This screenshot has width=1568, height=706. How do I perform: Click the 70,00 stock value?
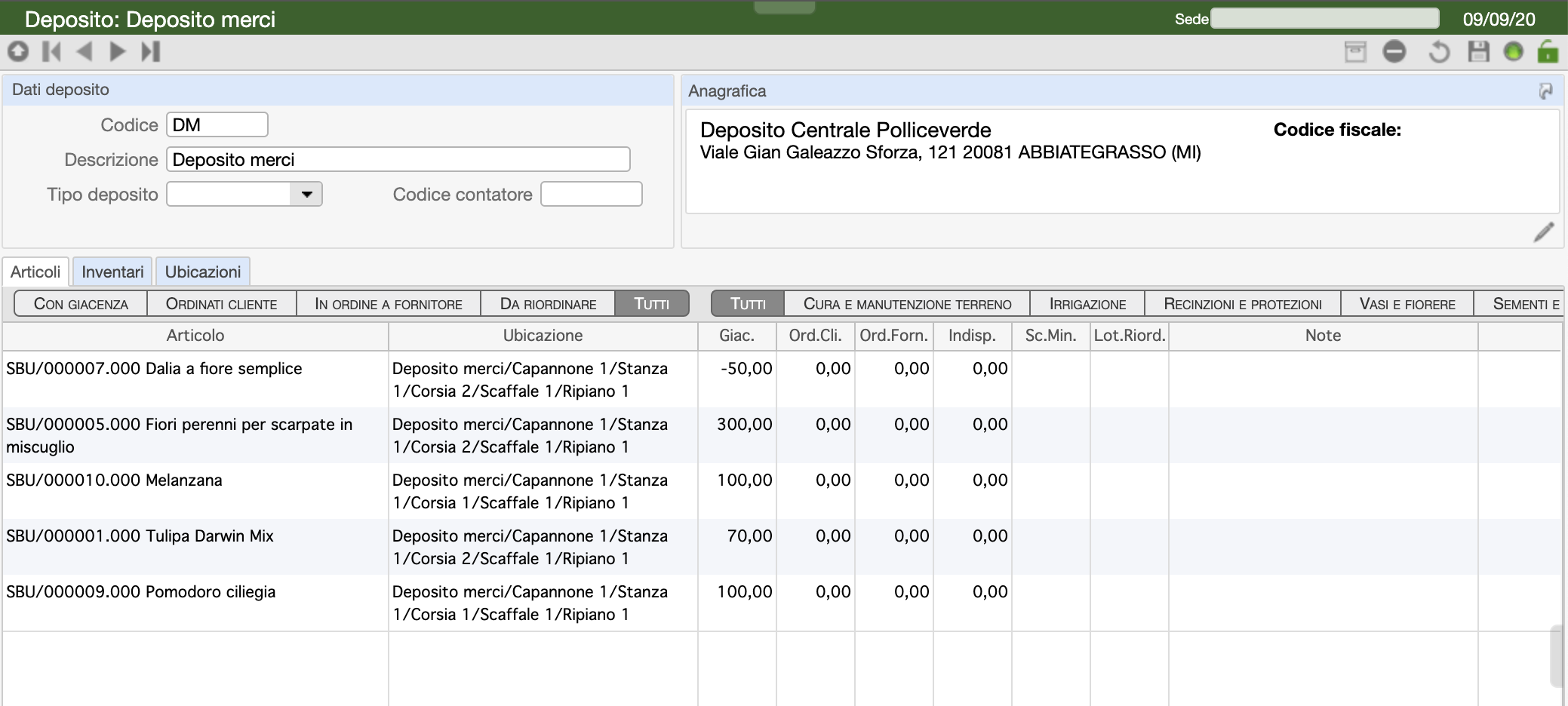pos(750,536)
